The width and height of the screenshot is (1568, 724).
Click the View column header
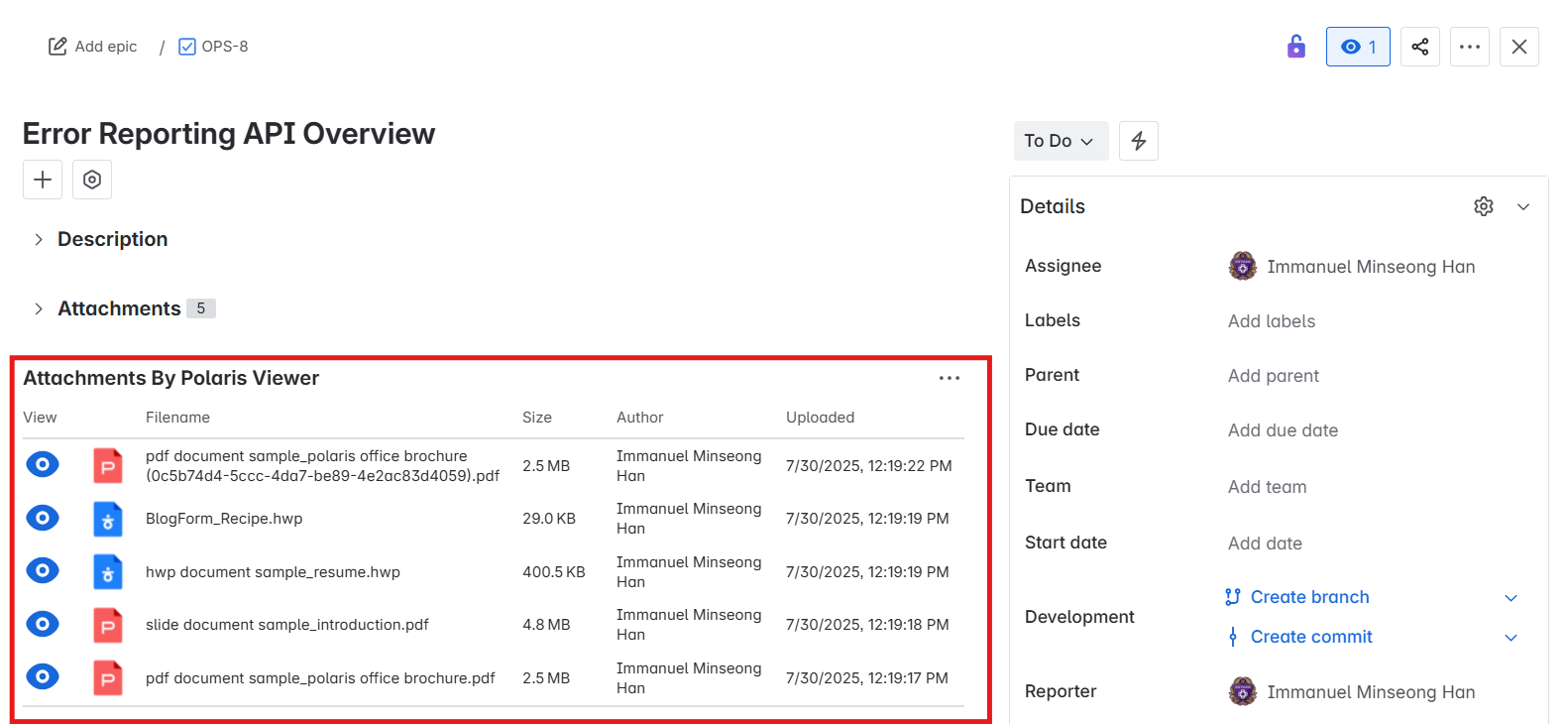40,418
